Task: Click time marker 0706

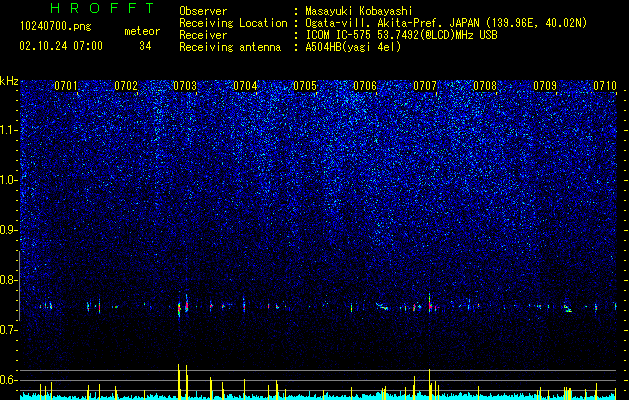Action: (x=365, y=86)
